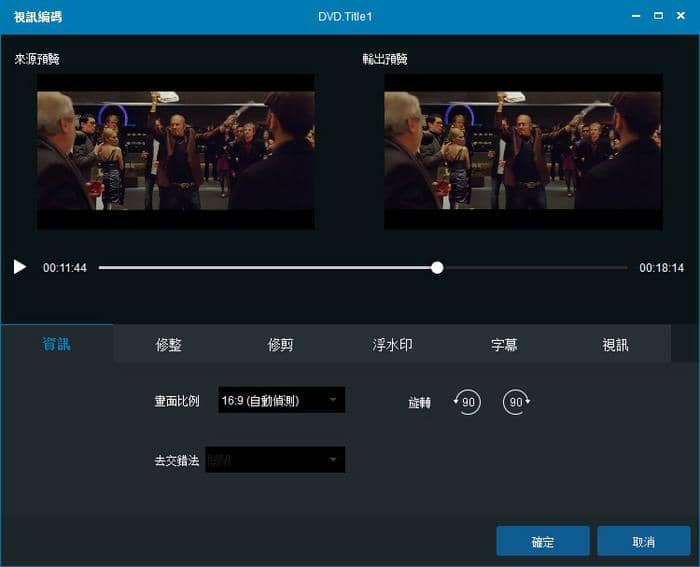Switch to the 修剪 tab
The image size is (700, 567).
click(280, 345)
